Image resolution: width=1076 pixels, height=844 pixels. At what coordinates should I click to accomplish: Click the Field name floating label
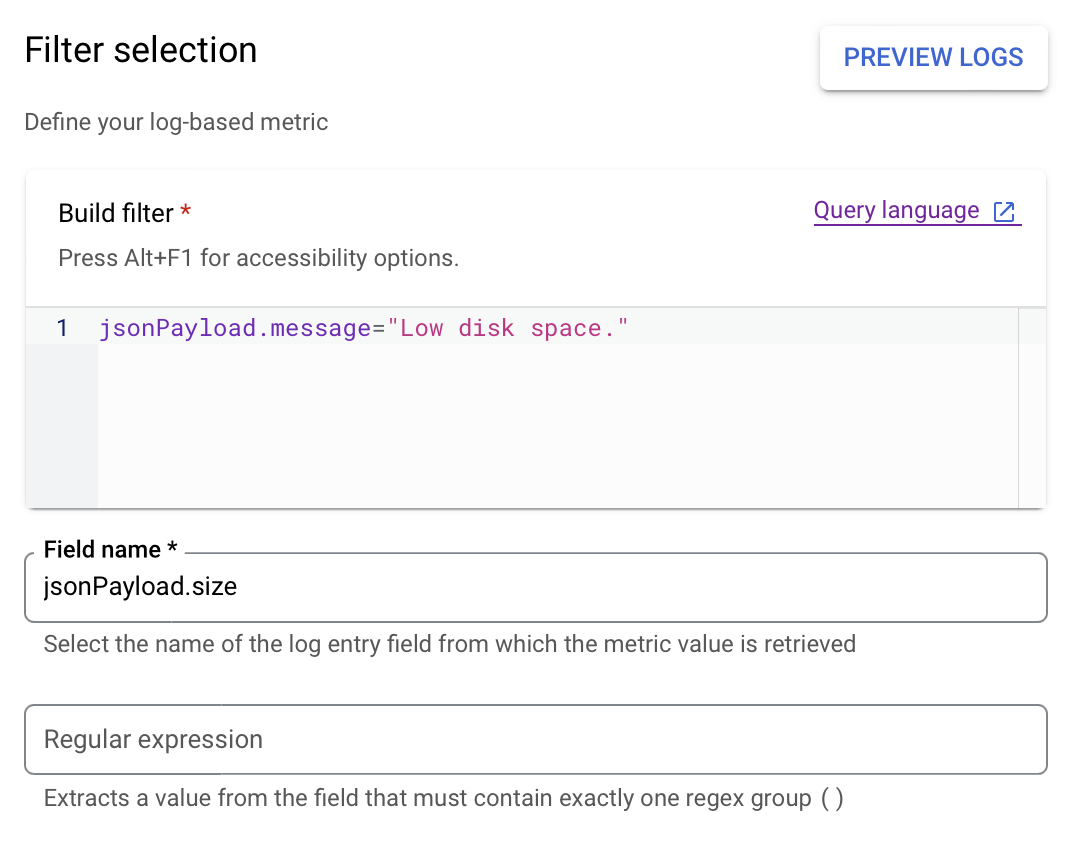coord(110,549)
